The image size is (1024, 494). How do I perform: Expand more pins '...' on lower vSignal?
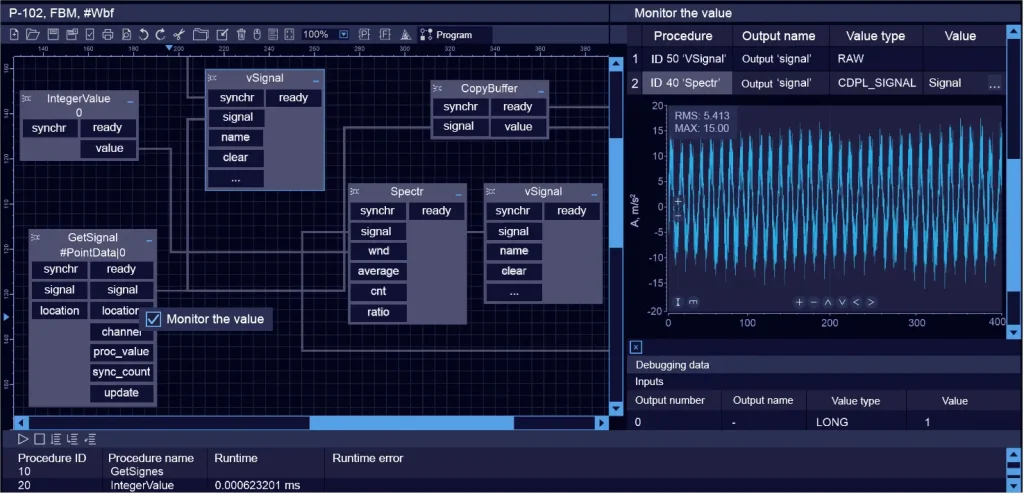click(514, 292)
